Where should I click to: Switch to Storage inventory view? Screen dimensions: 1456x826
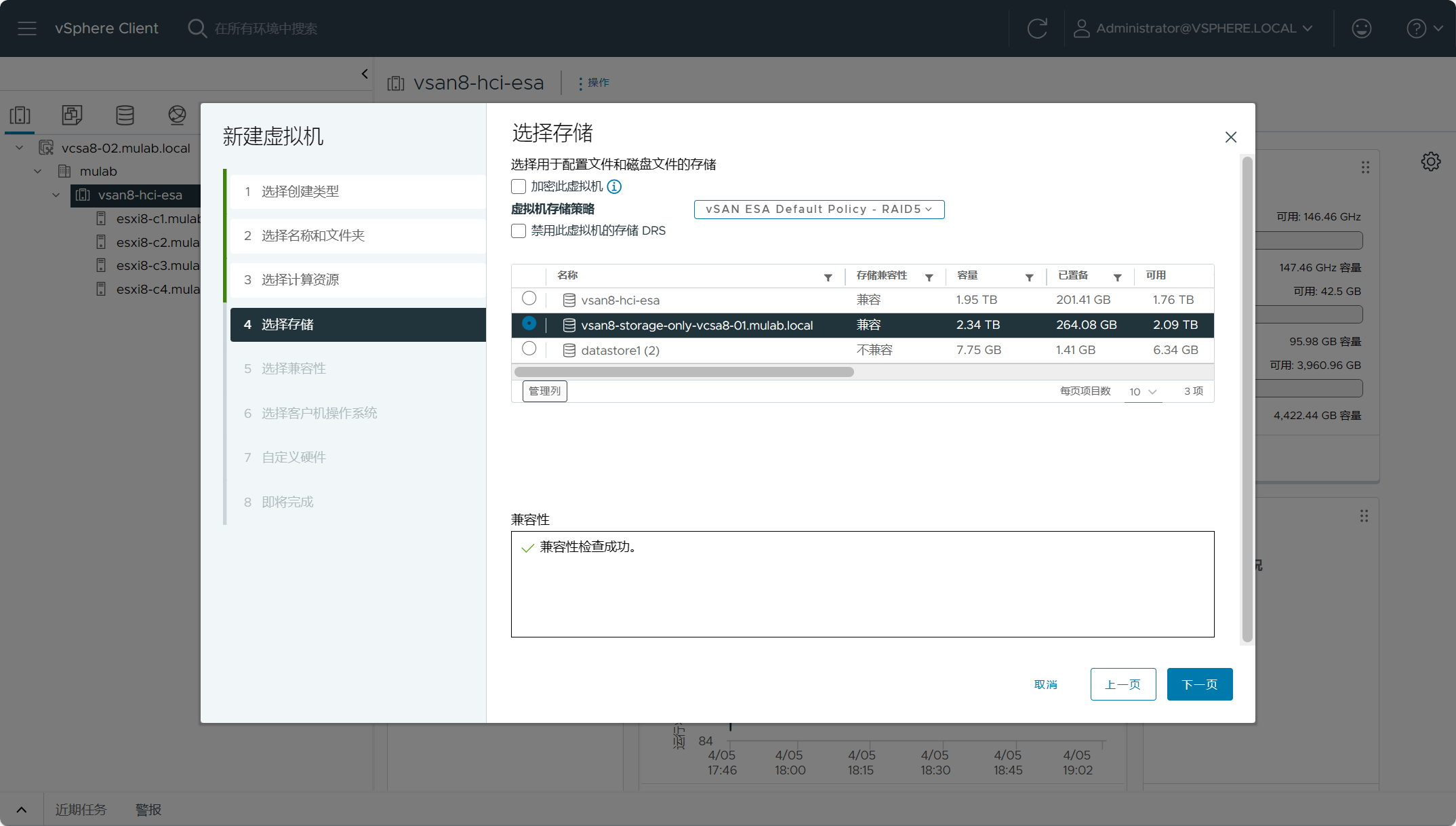tap(125, 115)
